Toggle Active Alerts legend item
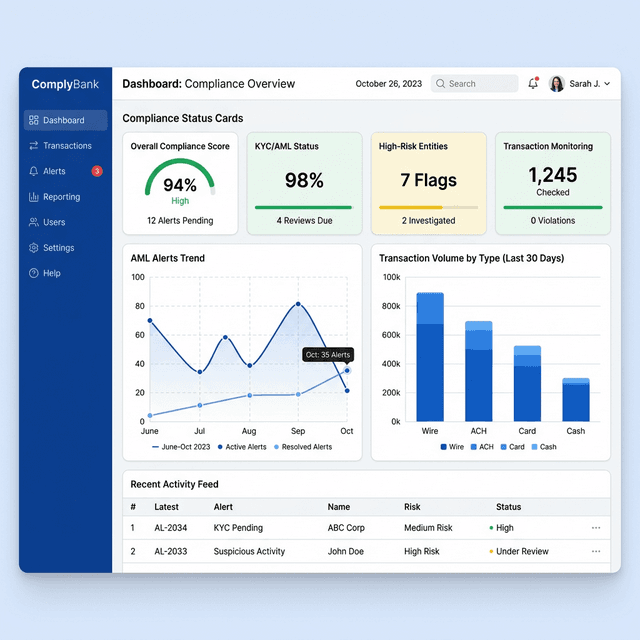The image size is (640, 640). point(242,447)
